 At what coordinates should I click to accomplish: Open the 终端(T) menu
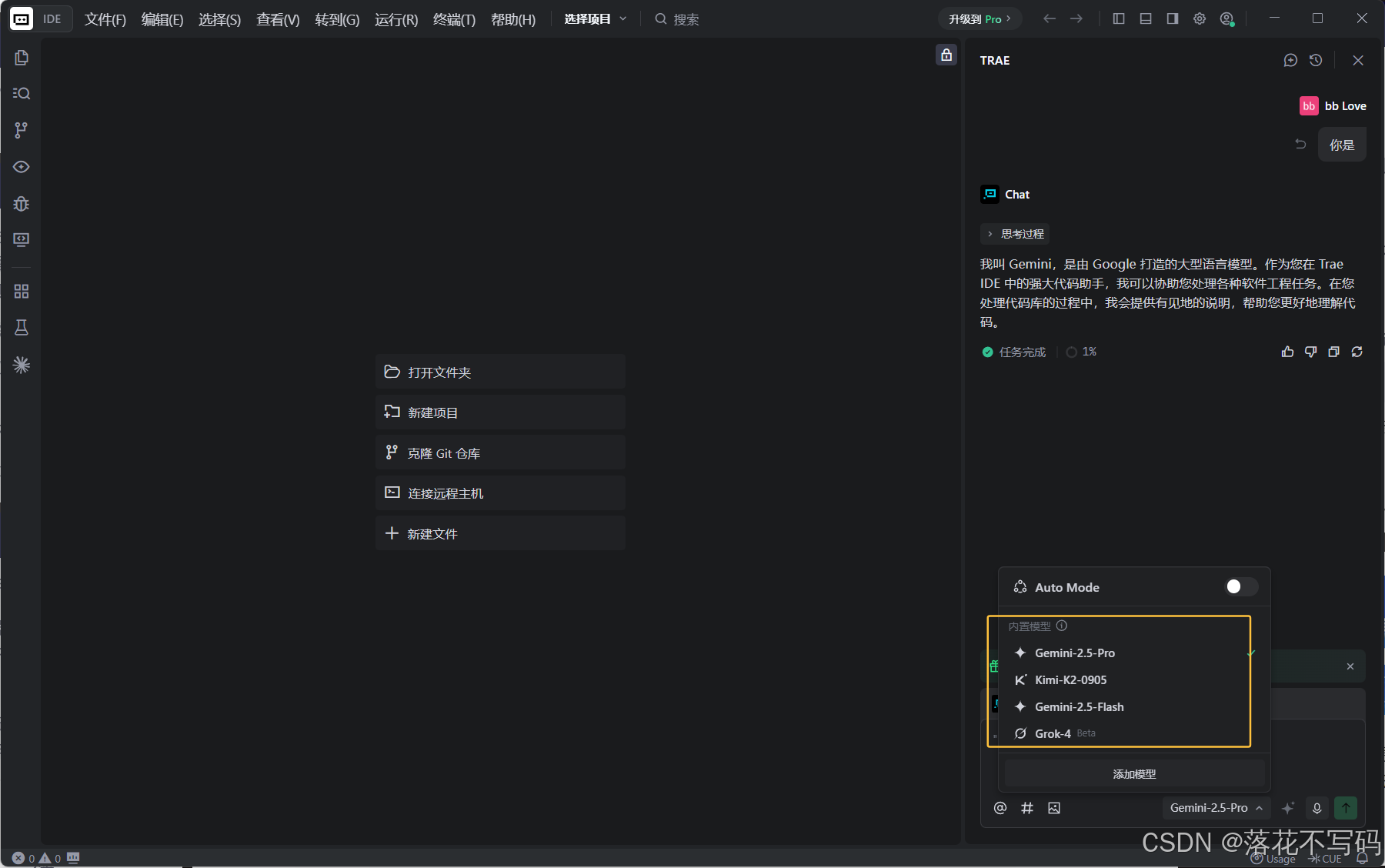454,19
